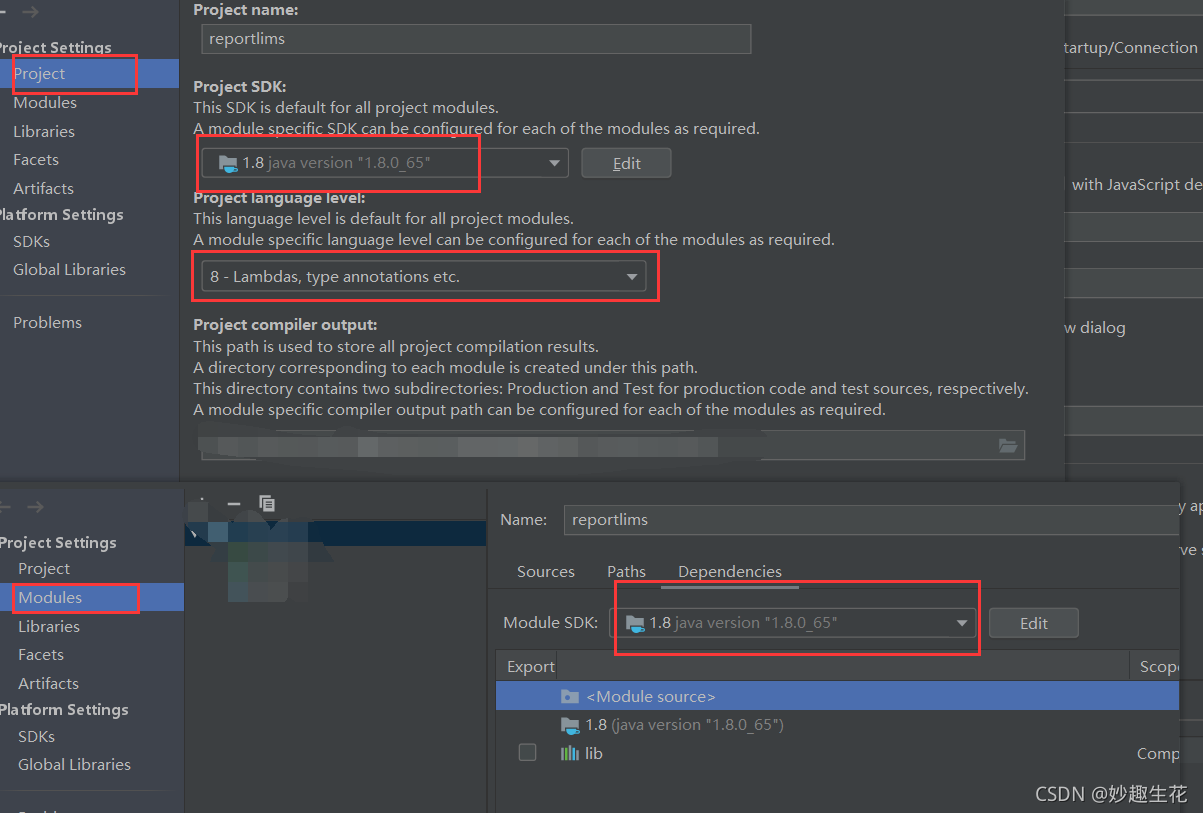
Task: Open the Project SDK dropdown
Action: point(553,163)
